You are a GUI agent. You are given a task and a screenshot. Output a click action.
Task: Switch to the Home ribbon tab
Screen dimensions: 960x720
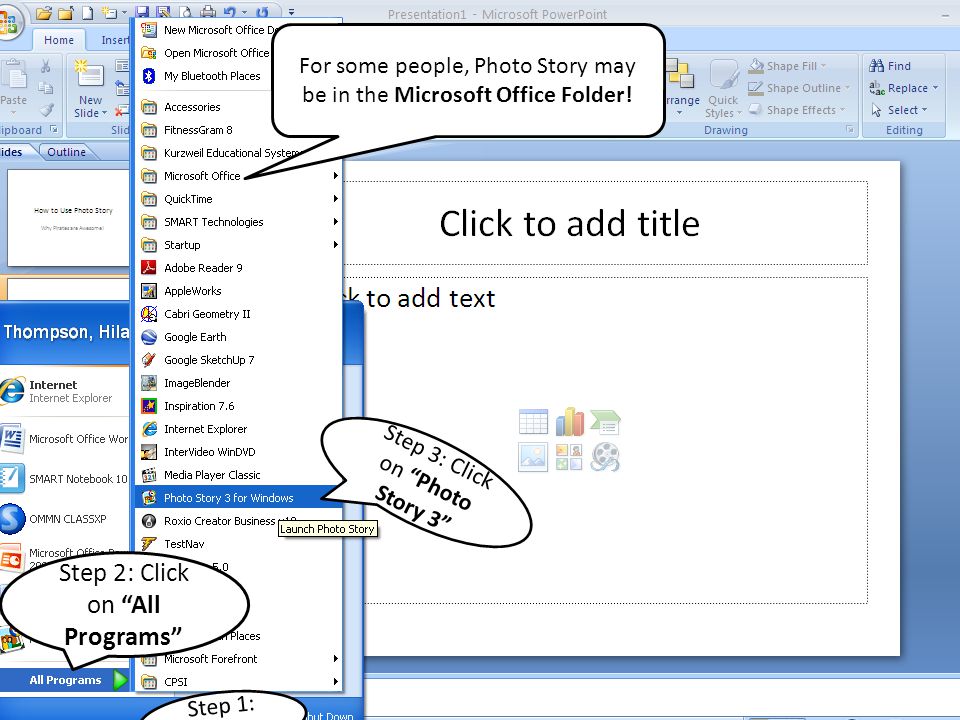pyautogui.click(x=59, y=40)
